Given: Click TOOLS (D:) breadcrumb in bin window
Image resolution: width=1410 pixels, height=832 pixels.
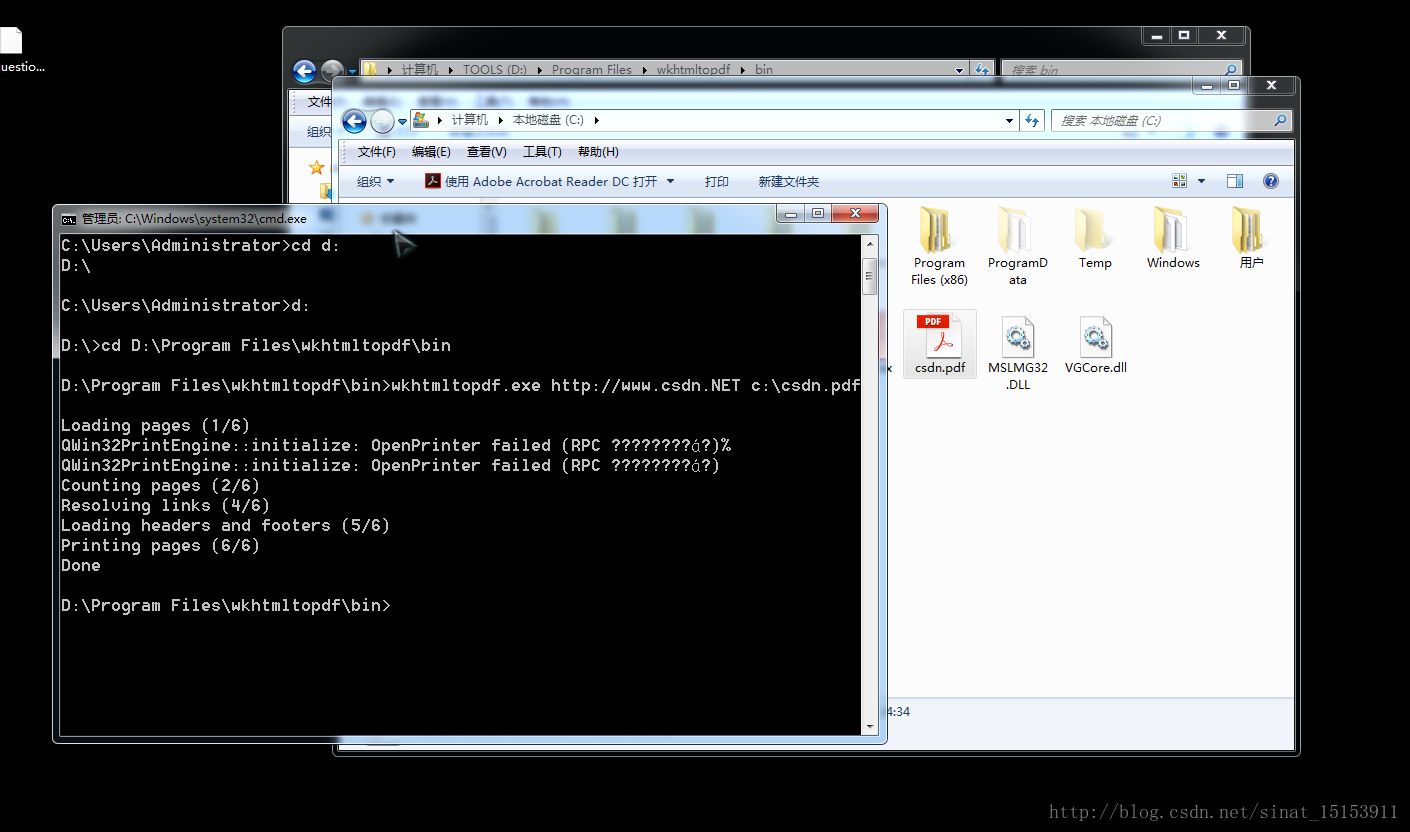Looking at the screenshot, I should tap(494, 70).
